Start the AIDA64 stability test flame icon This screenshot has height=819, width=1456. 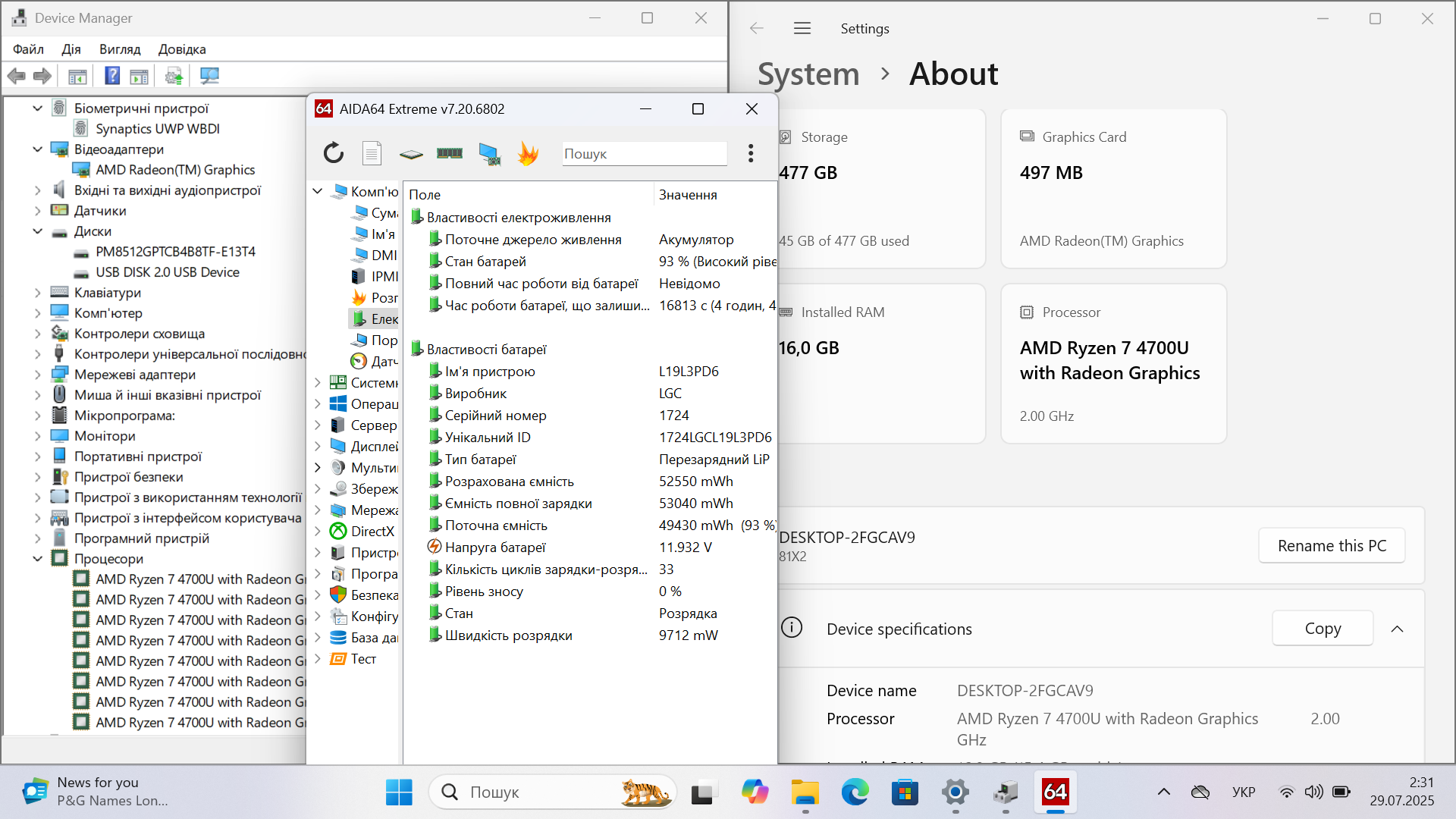(528, 153)
